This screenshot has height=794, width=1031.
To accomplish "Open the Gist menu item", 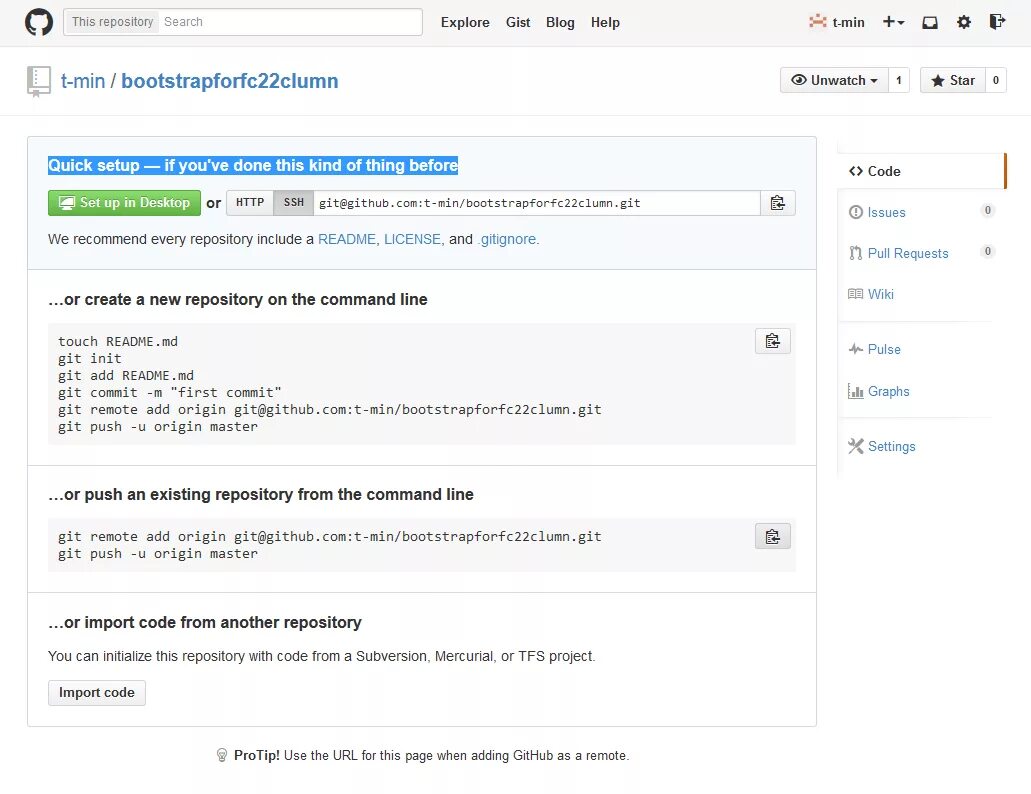I will (x=517, y=22).
